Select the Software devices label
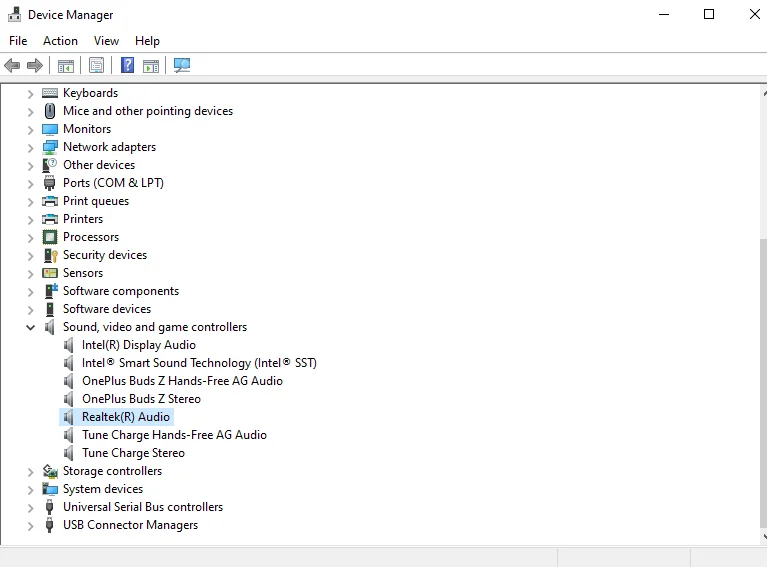Viewport: 767px width, 567px height. 107,309
